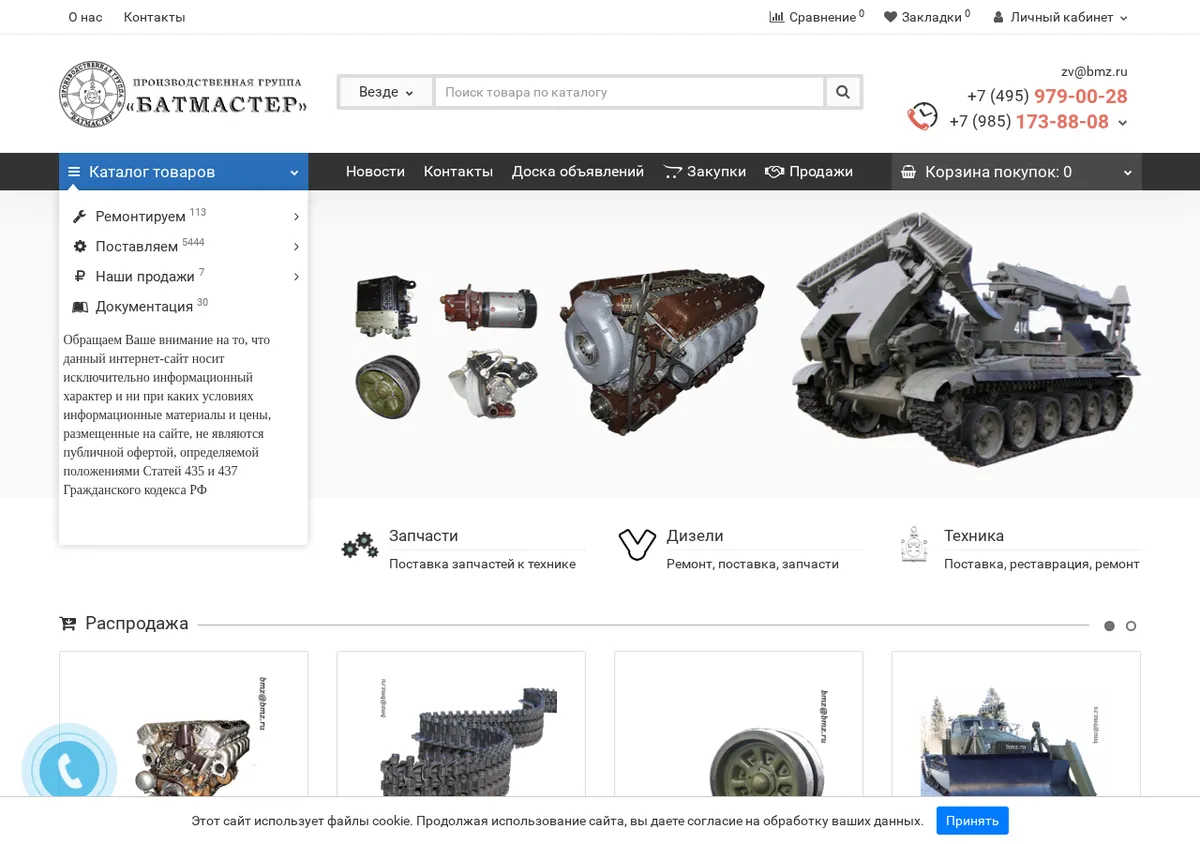This screenshot has width=1200, height=844.
Task: Focus the catalog search input field
Action: (630, 92)
